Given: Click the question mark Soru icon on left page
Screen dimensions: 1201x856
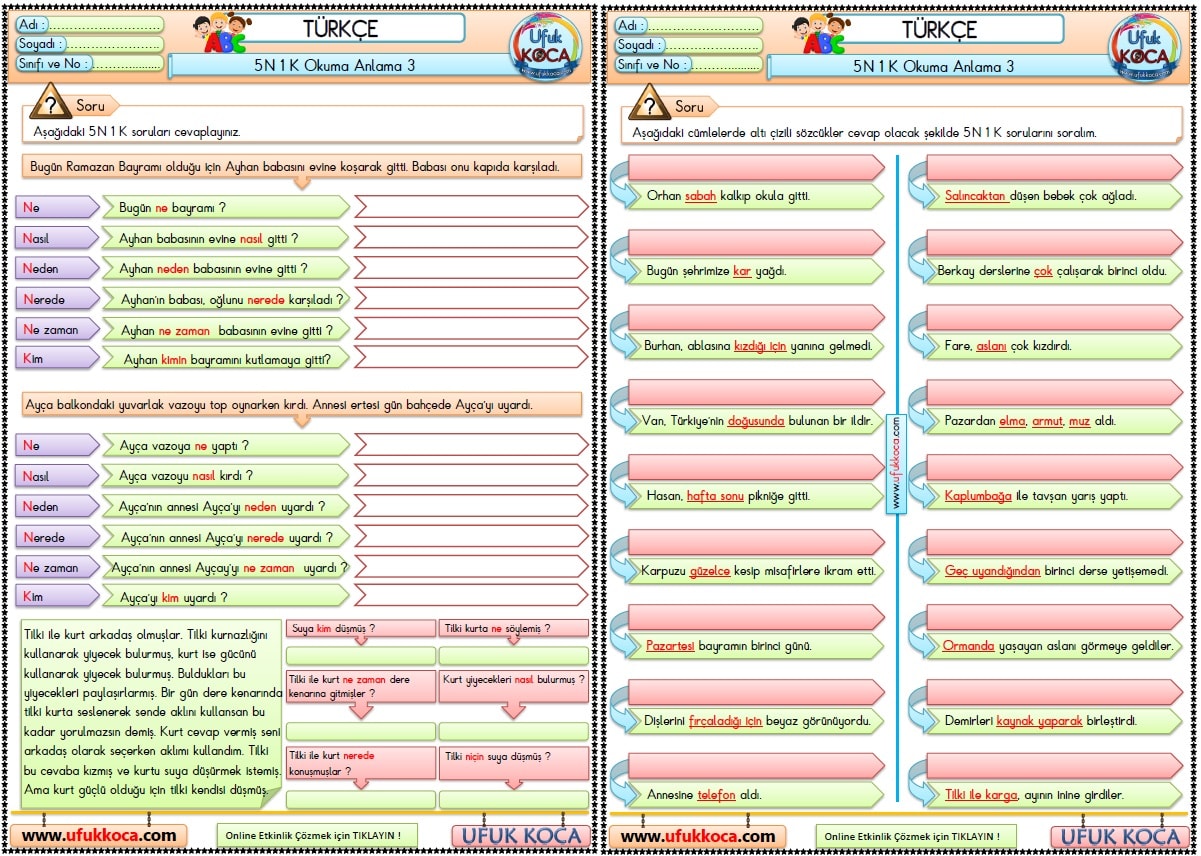Looking at the screenshot, I should tap(49, 103).
